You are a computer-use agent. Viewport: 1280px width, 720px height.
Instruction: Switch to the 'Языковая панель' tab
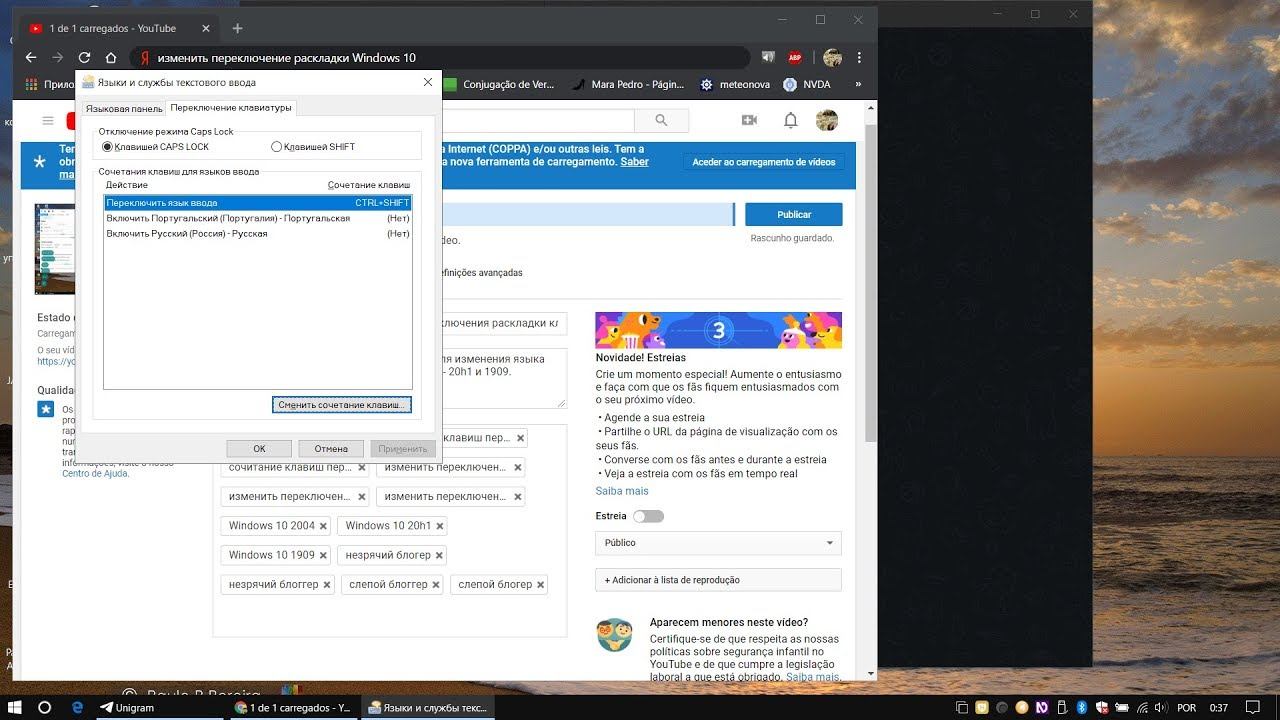124,108
